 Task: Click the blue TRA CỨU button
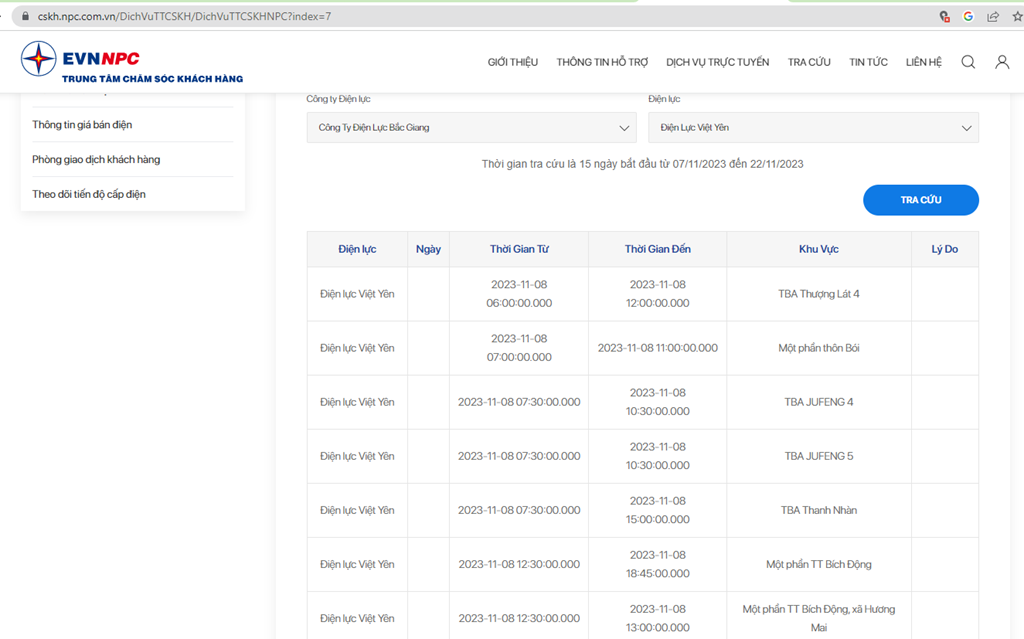tap(921, 200)
